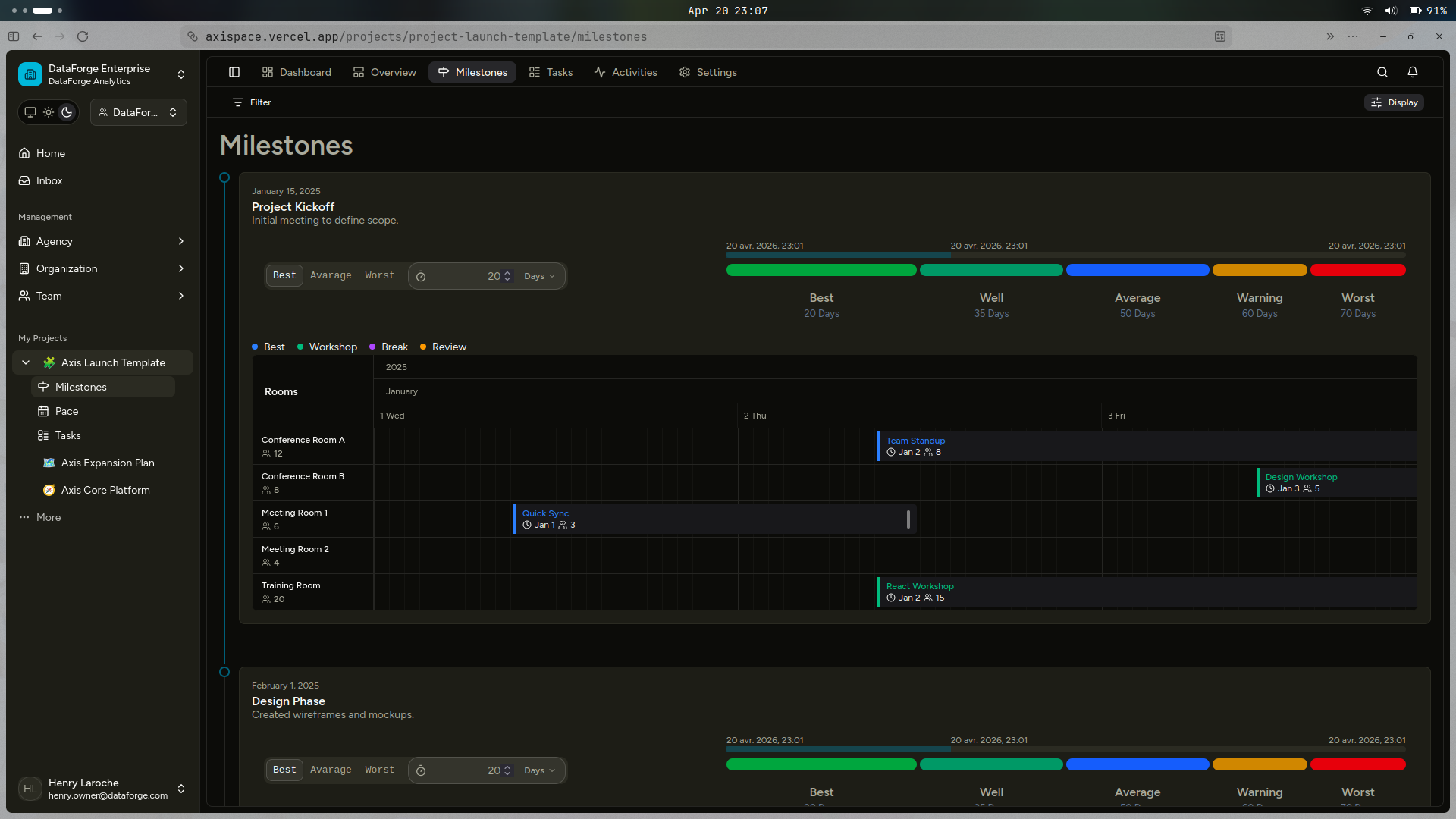This screenshot has width=1456, height=819.
Task: Select system theme monitor icon
Action: click(x=30, y=112)
